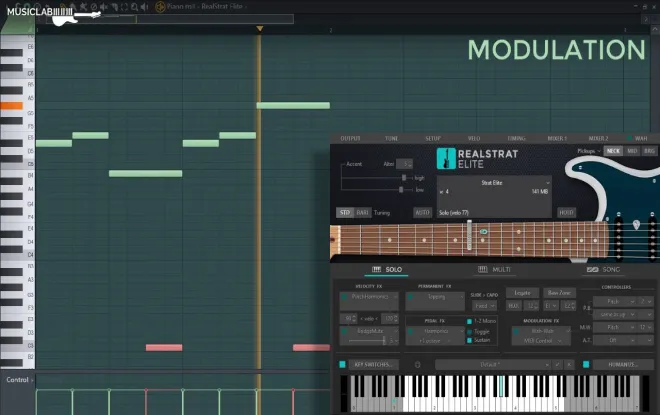
Task: Toggle the PinchHarmonics velocity FX indicator
Action: coord(344,297)
